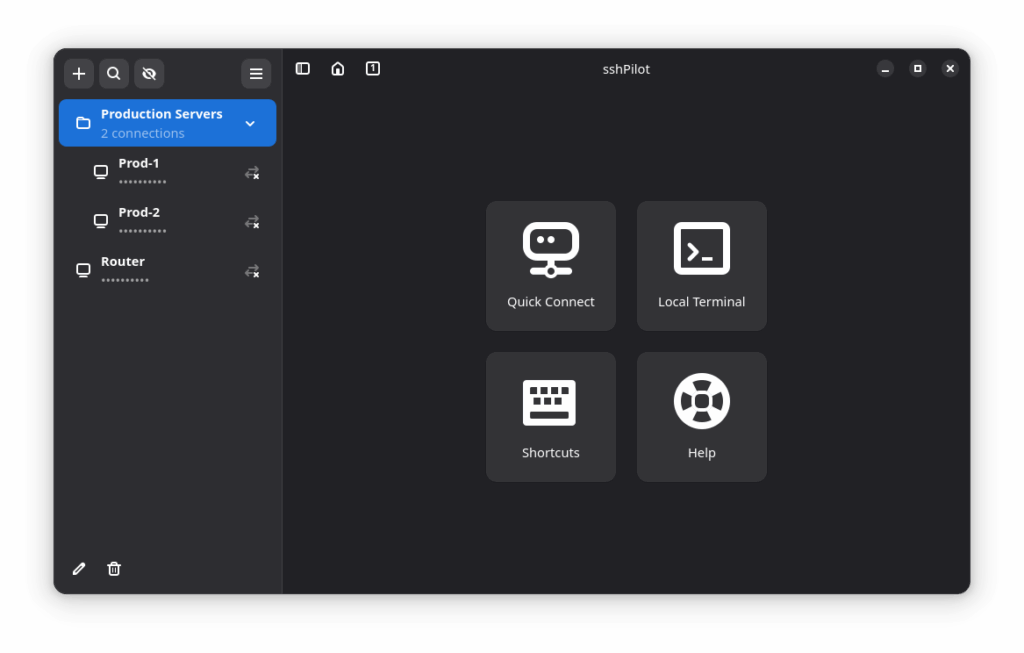Open the Shortcuts keyboard tile
The image size is (1024, 653).
coord(550,417)
